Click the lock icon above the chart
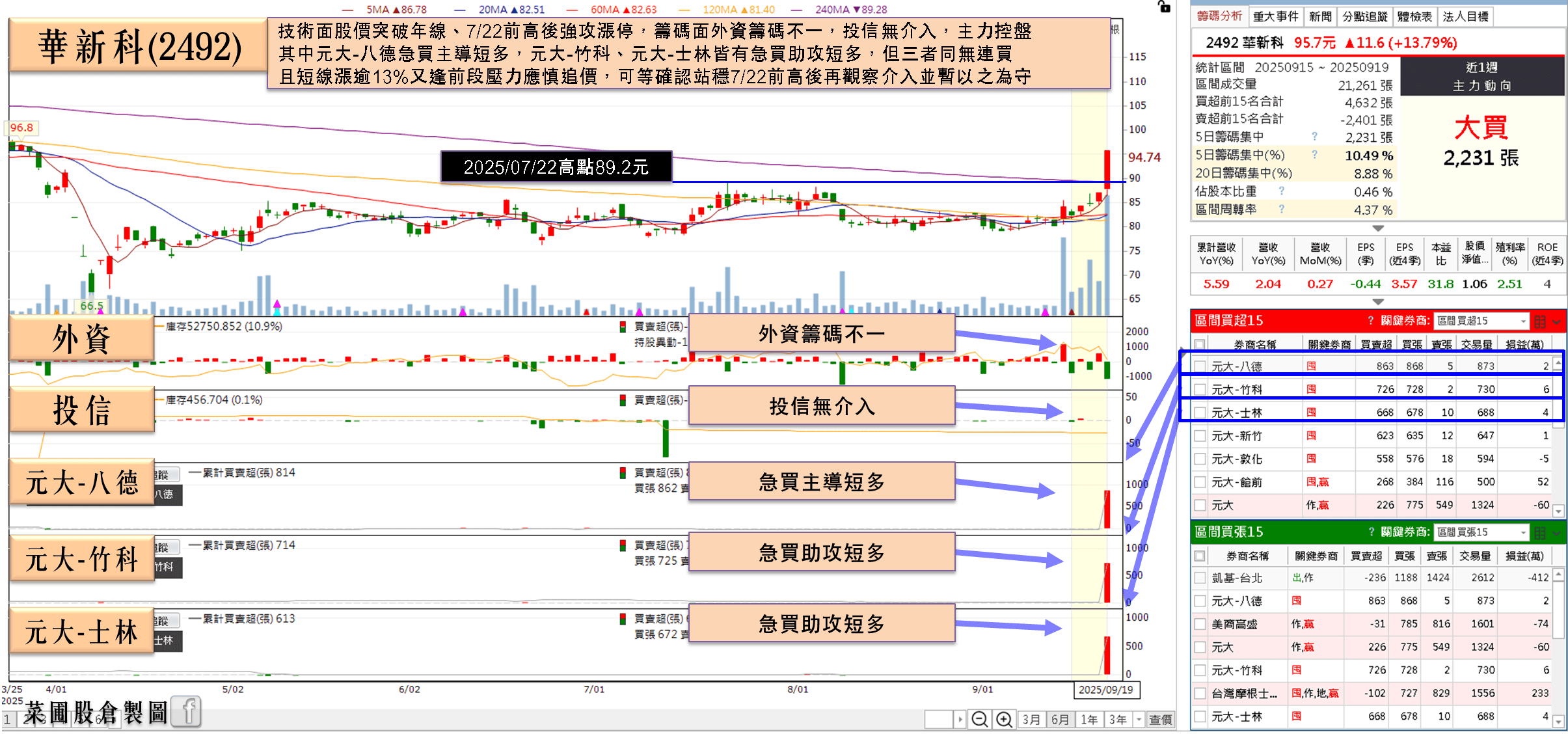 pyautogui.click(x=1164, y=7)
